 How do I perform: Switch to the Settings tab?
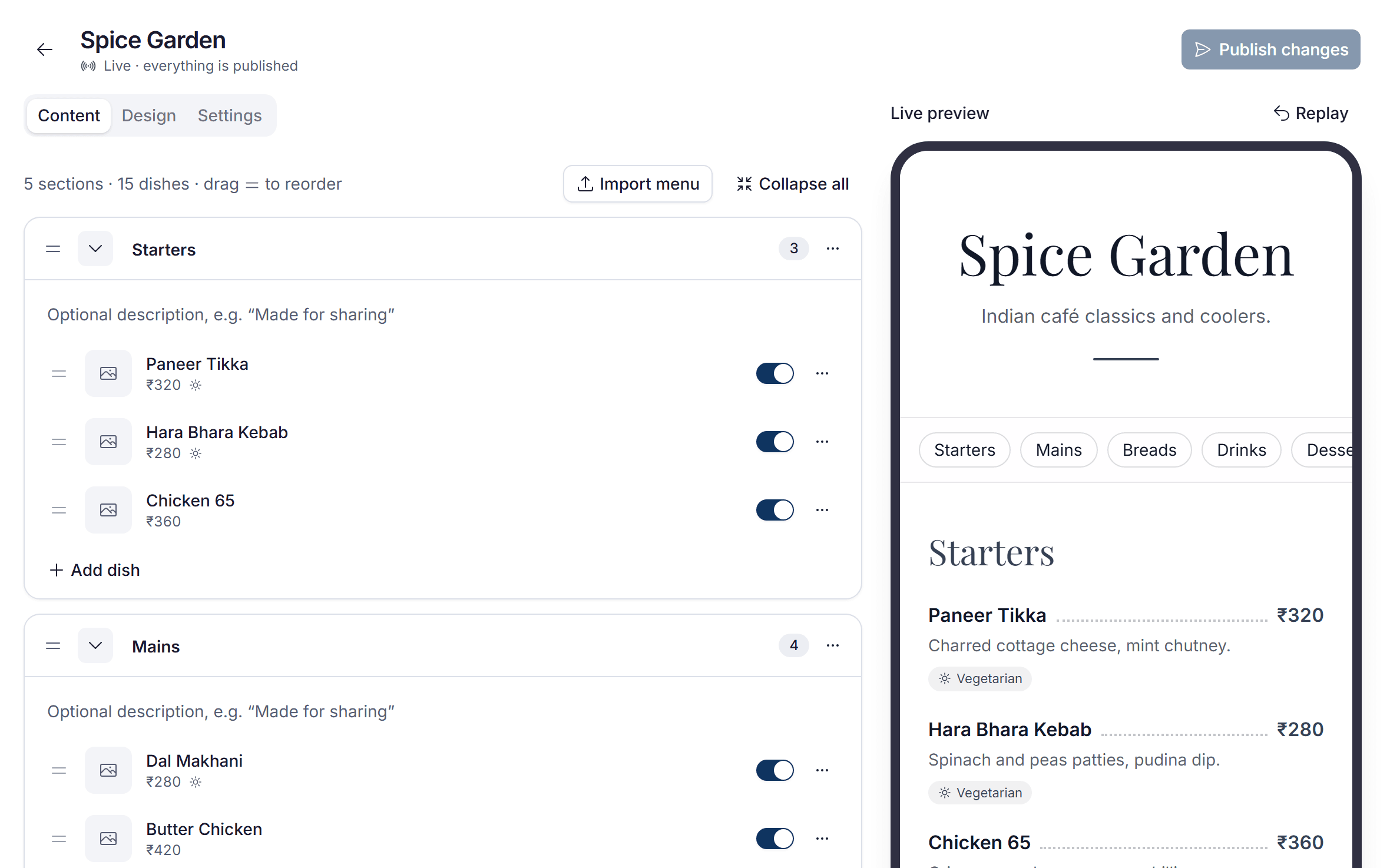230,115
